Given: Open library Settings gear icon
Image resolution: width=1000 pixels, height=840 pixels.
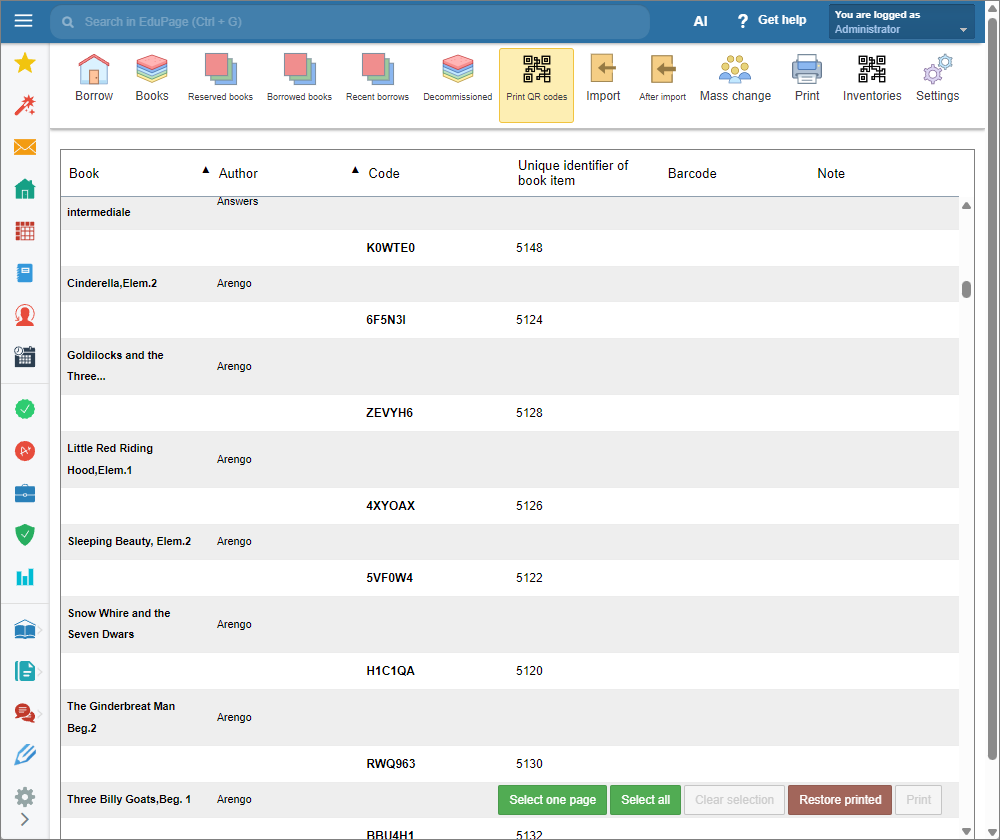Looking at the screenshot, I should (x=937, y=79).
